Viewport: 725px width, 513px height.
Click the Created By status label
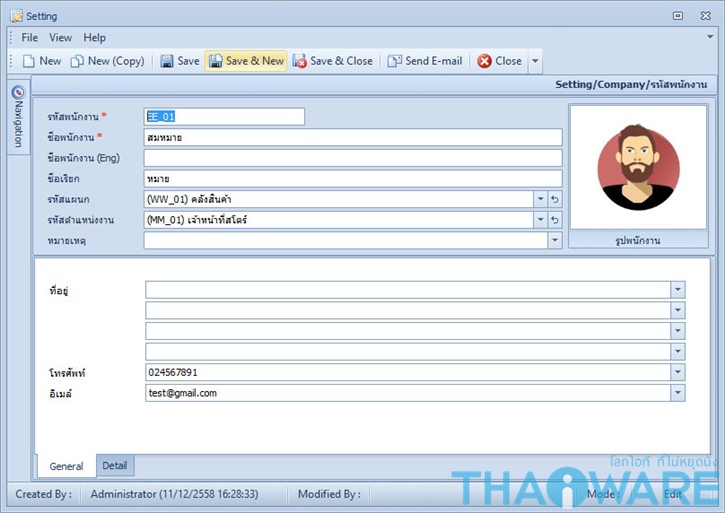(x=43, y=494)
